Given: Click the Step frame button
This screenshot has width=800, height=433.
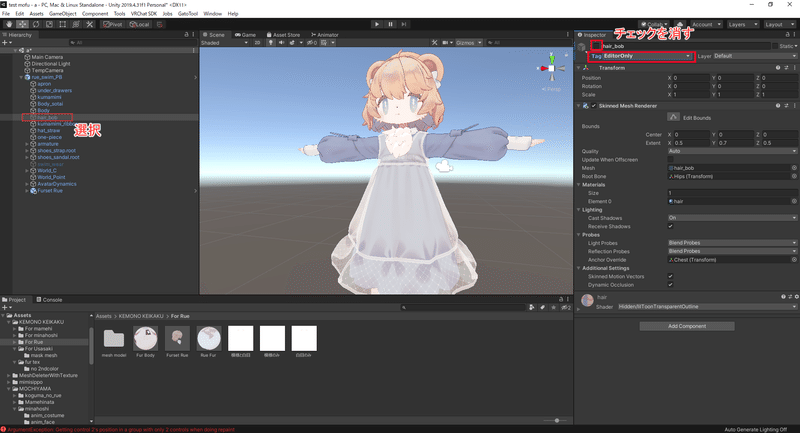Looking at the screenshot, I should [404, 24].
